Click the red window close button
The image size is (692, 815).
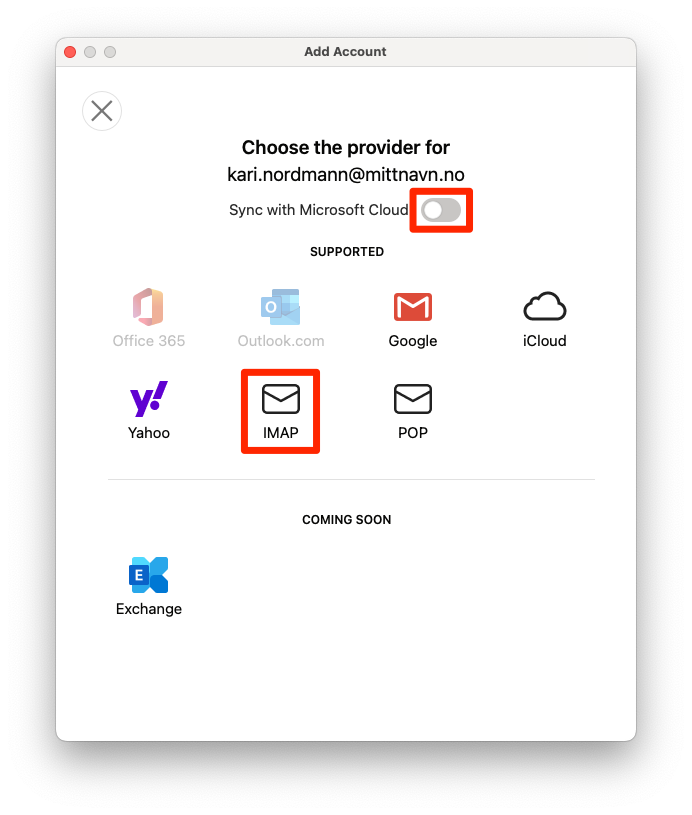coord(70,52)
